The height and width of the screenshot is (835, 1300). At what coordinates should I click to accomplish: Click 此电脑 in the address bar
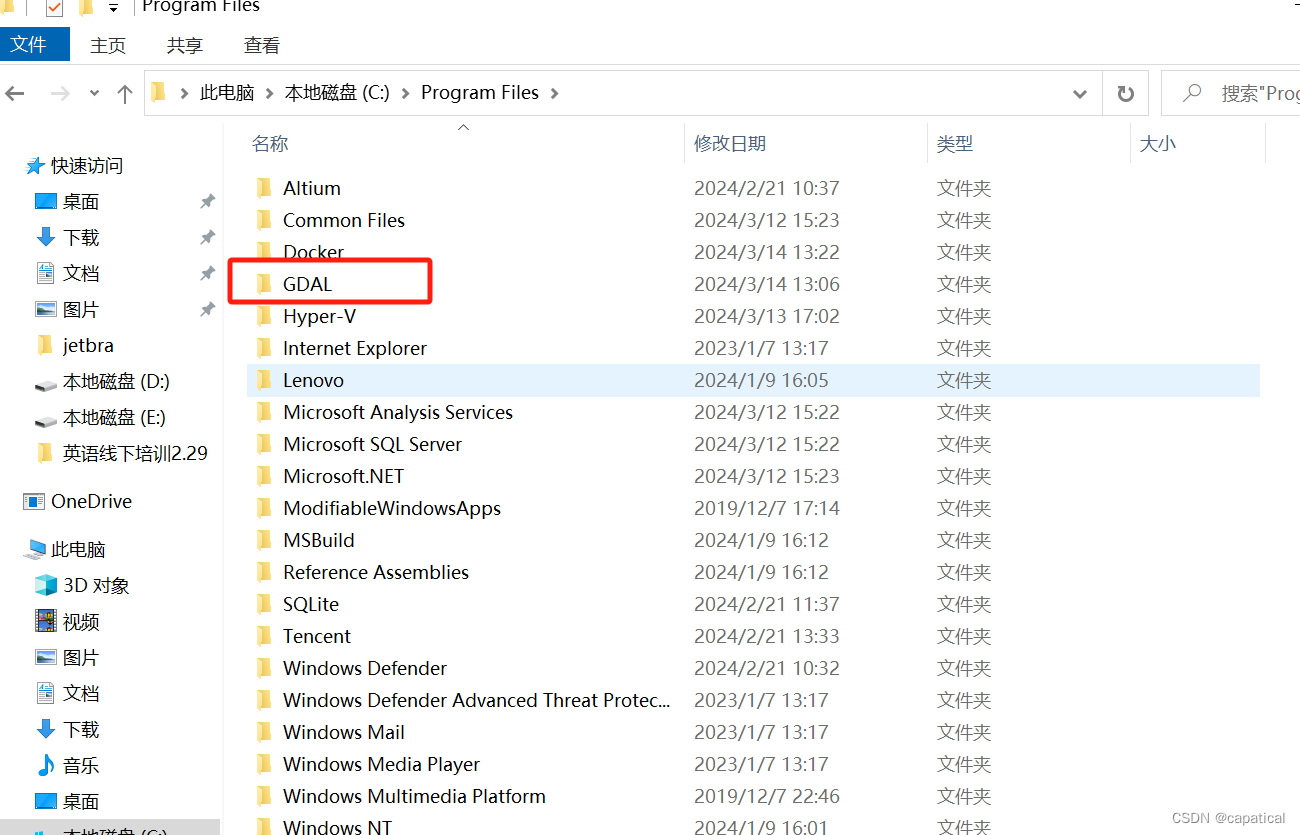pyautogui.click(x=227, y=93)
